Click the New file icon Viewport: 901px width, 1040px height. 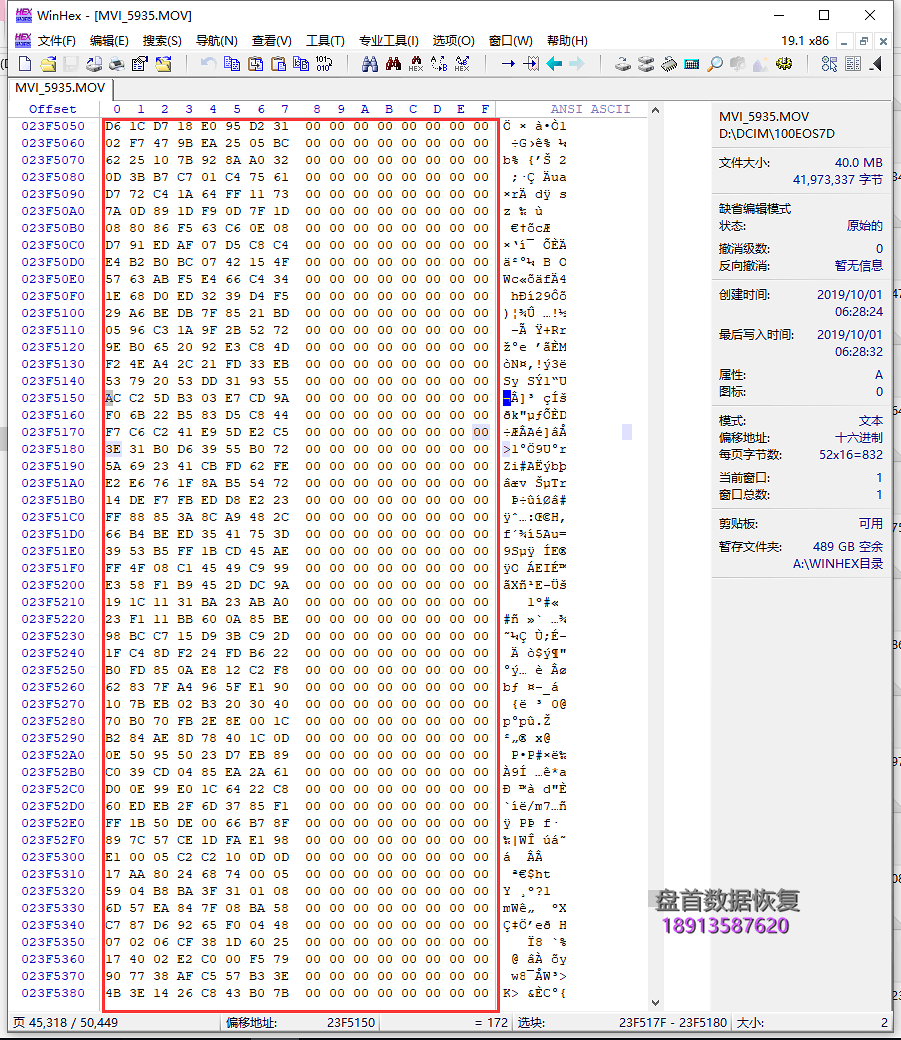coord(25,64)
